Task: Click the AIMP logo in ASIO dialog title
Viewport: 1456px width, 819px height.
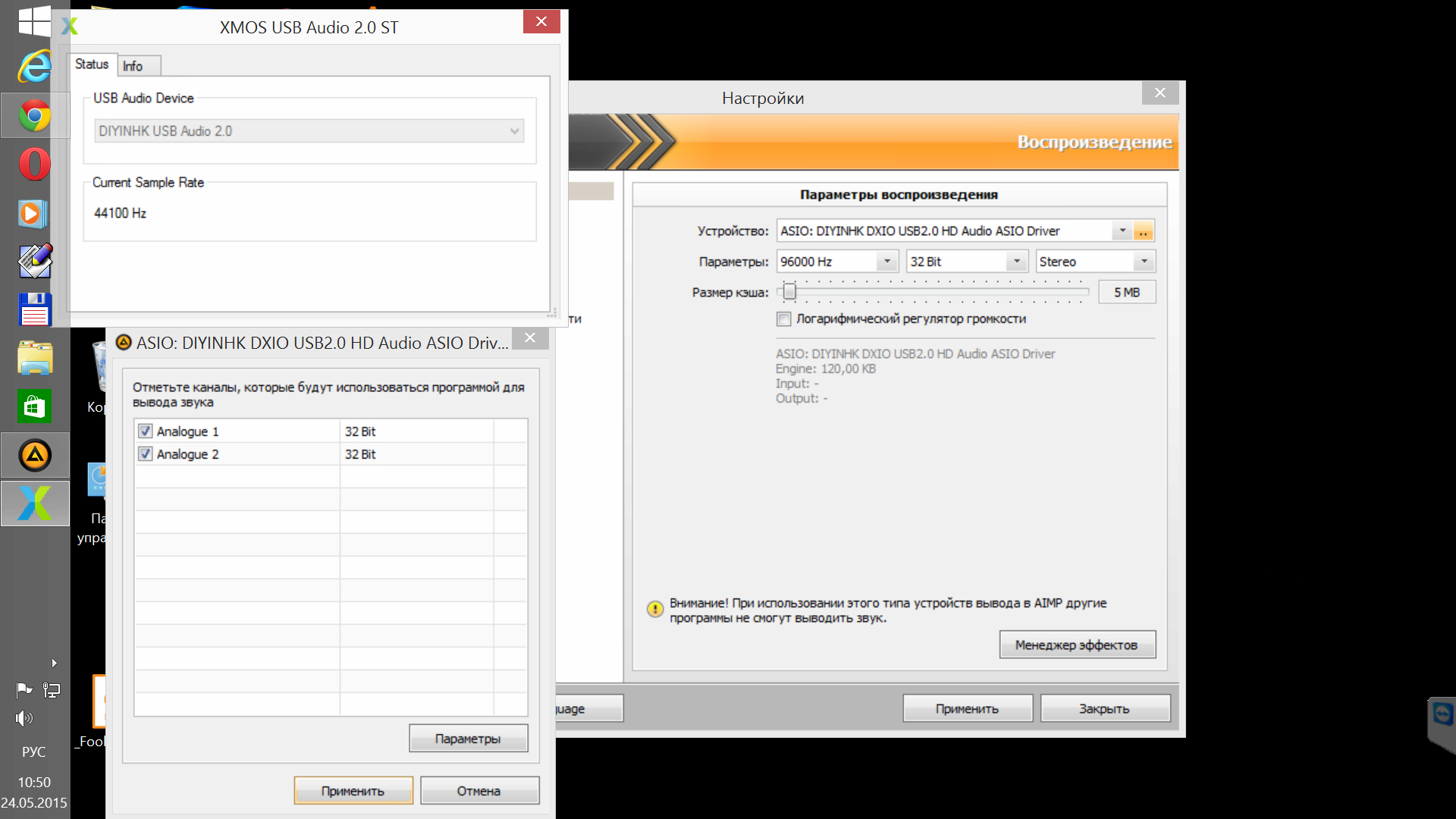Action: click(x=124, y=343)
